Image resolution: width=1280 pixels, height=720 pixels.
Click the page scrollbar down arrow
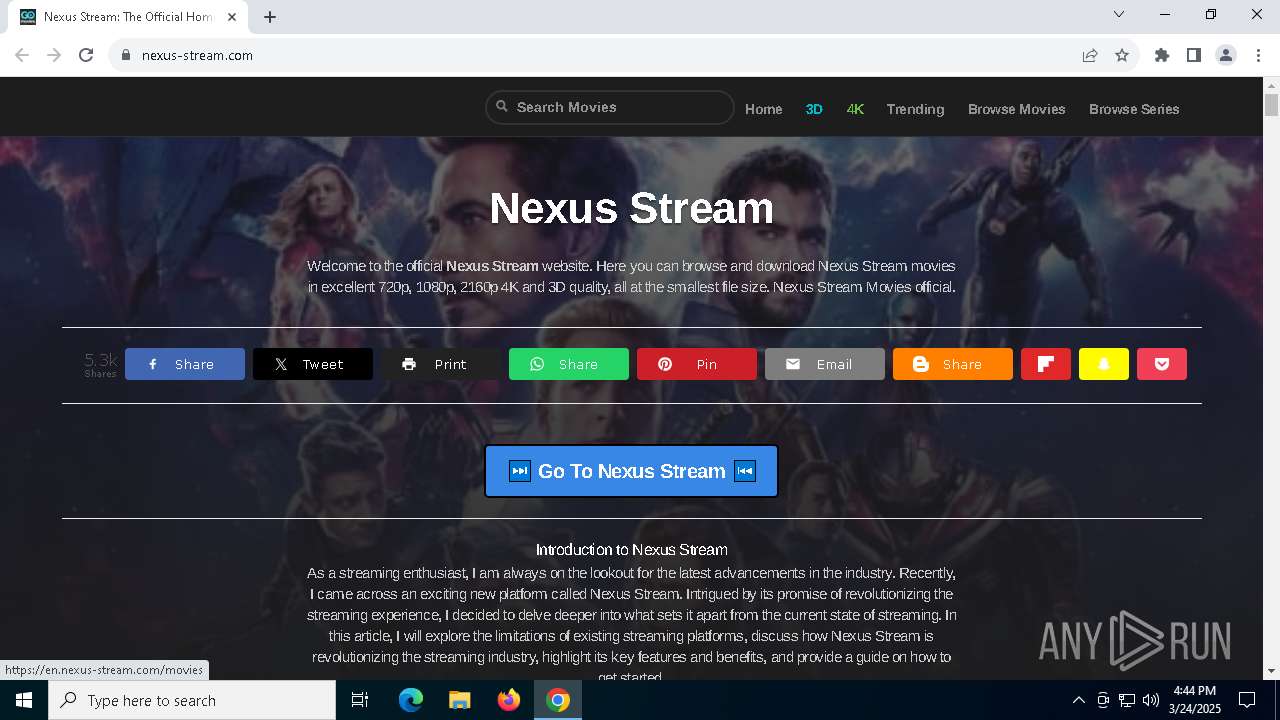(1271, 671)
